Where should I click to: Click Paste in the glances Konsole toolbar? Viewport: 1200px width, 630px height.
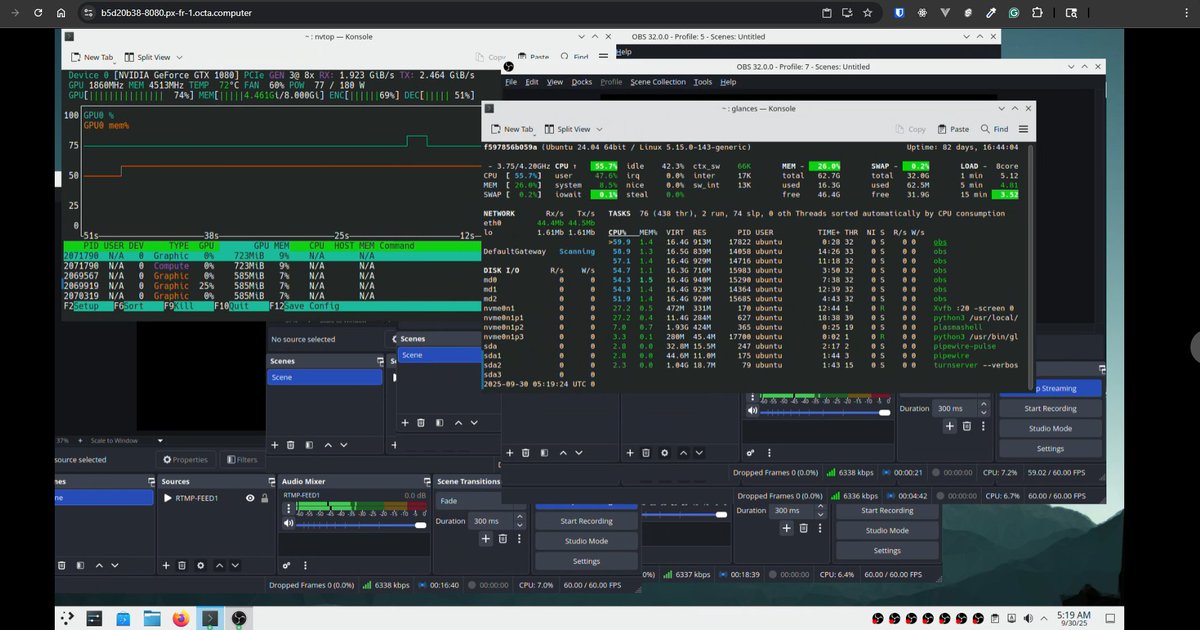click(x=952, y=129)
